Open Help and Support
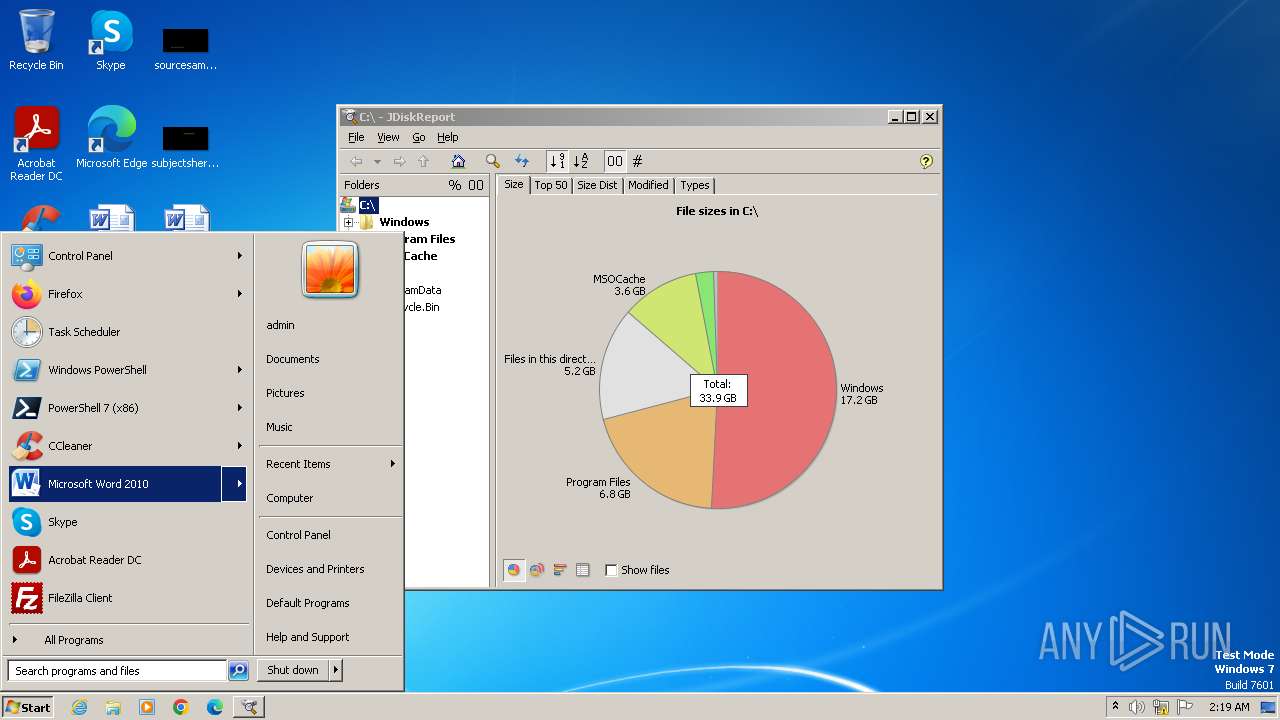The height and width of the screenshot is (720, 1280). (x=308, y=637)
